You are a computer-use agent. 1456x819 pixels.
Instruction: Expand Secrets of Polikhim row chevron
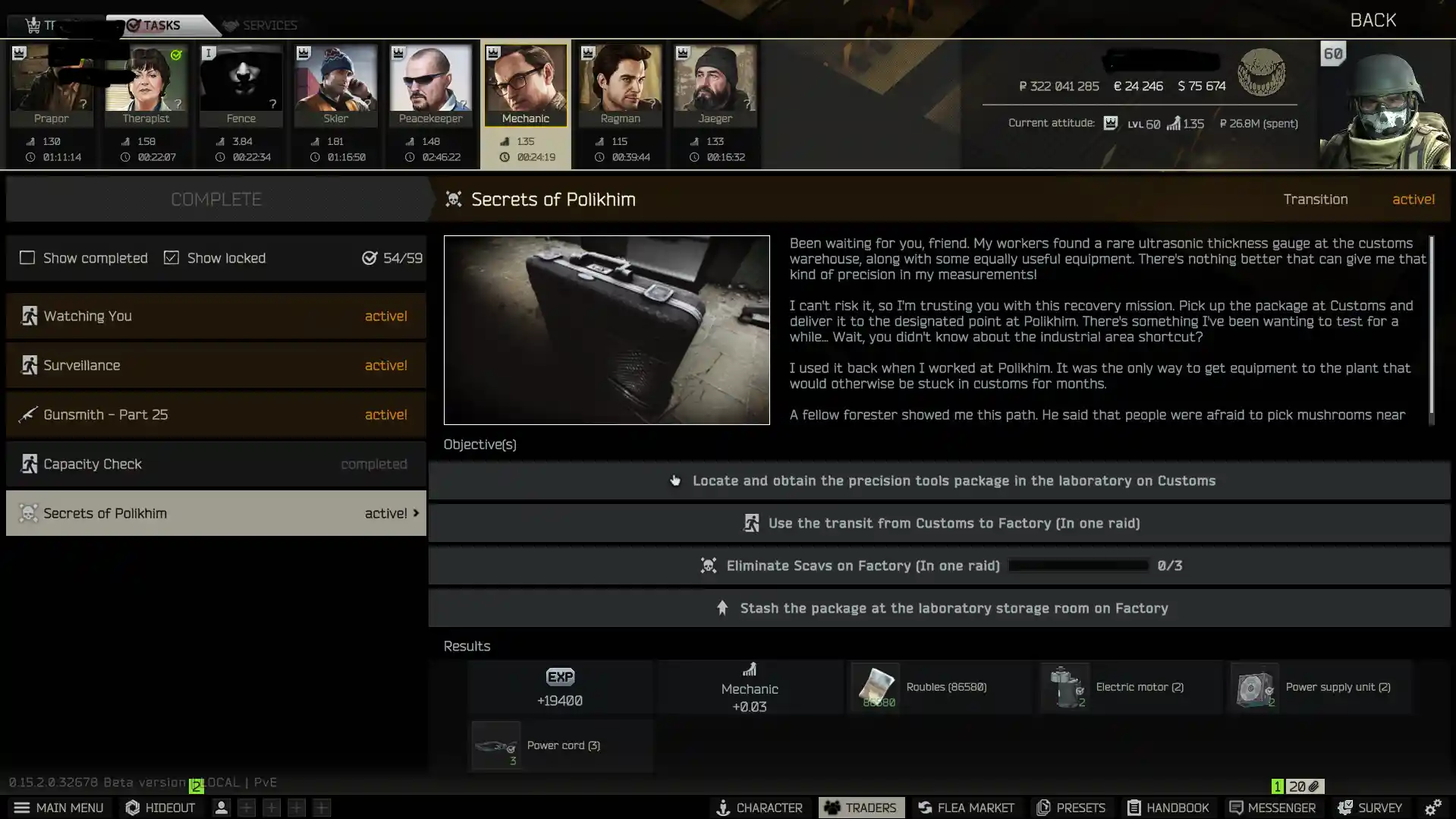click(x=416, y=513)
